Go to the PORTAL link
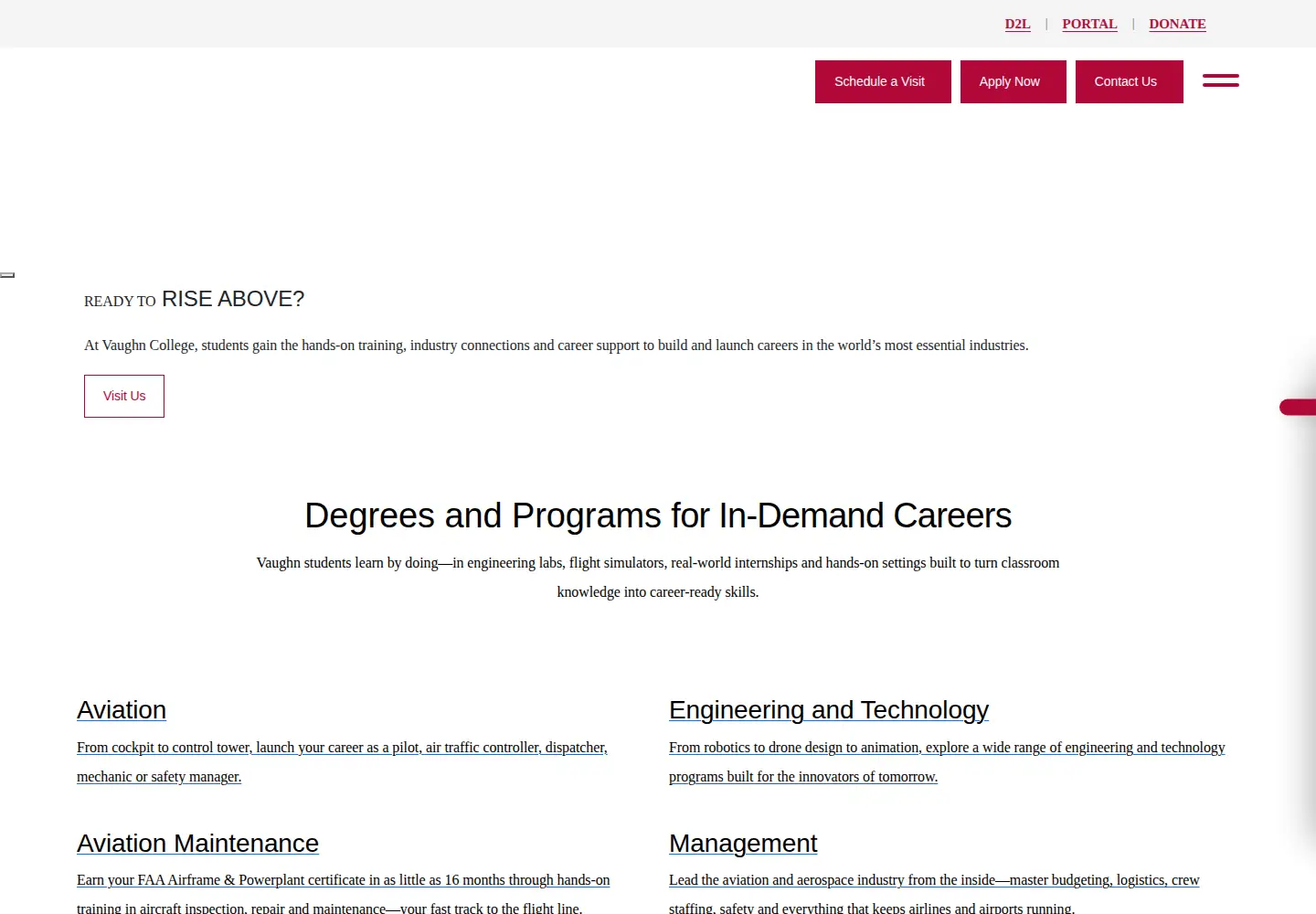 (1089, 24)
